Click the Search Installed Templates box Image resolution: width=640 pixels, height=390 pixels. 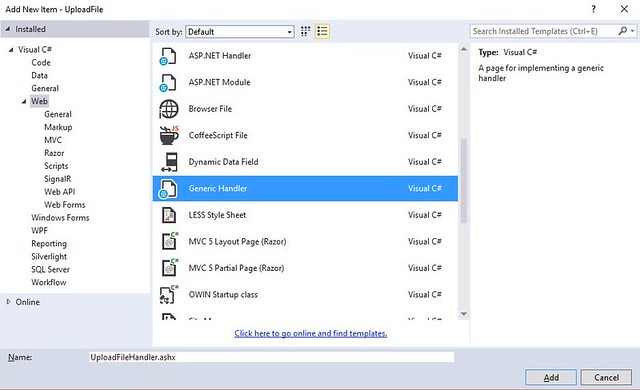(544, 31)
